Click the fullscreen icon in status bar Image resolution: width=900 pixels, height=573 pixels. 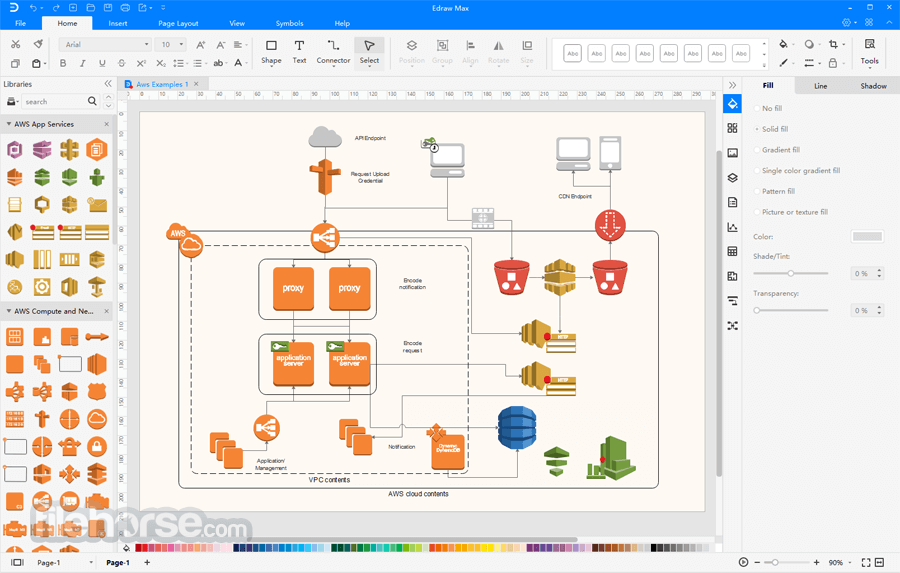(866, 563)
